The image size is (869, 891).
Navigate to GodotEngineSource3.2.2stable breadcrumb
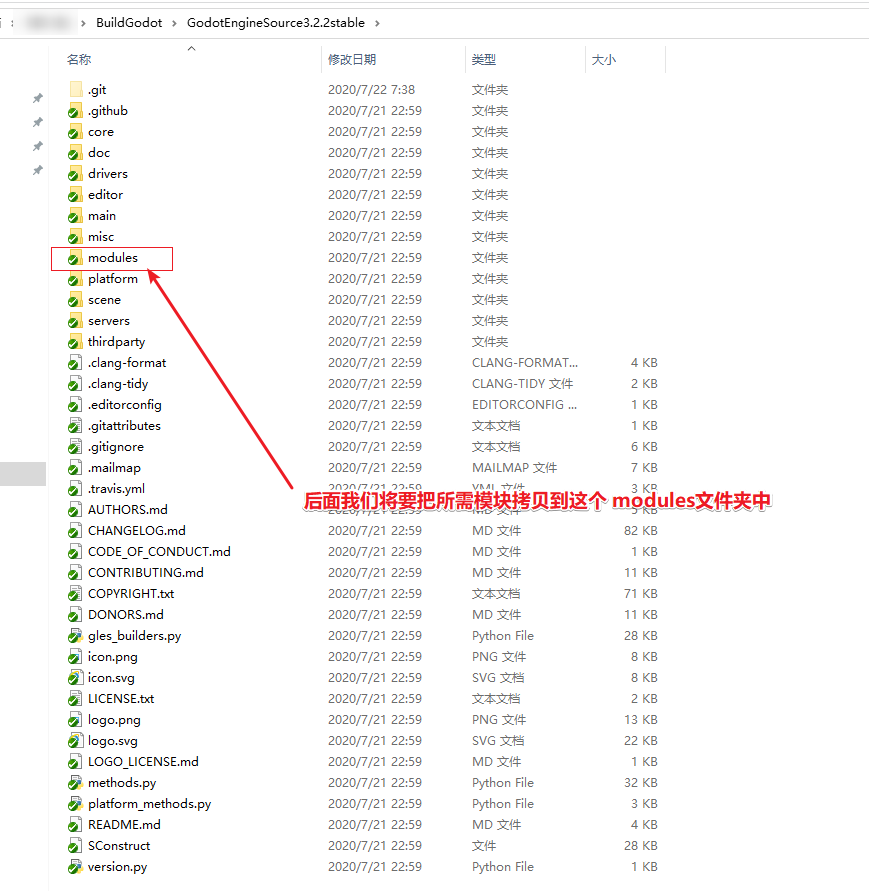point(276,23)
